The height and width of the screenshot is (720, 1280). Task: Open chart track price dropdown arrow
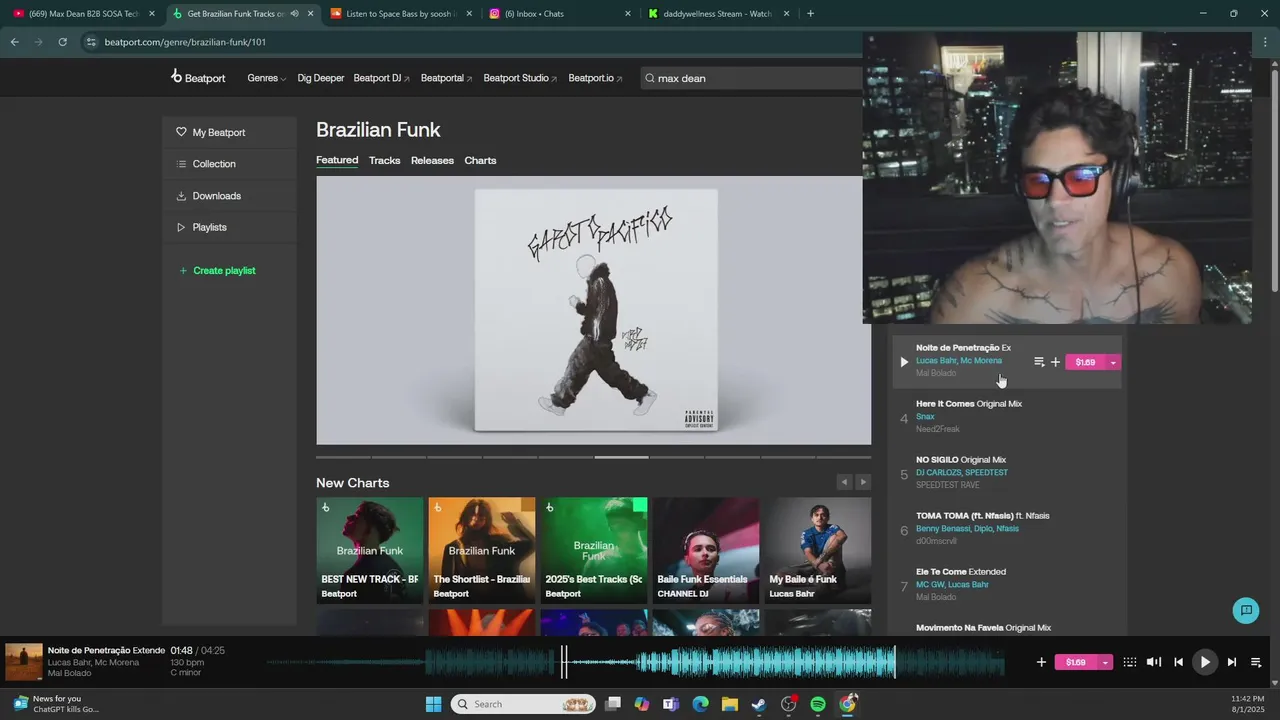coord(1113,362)
